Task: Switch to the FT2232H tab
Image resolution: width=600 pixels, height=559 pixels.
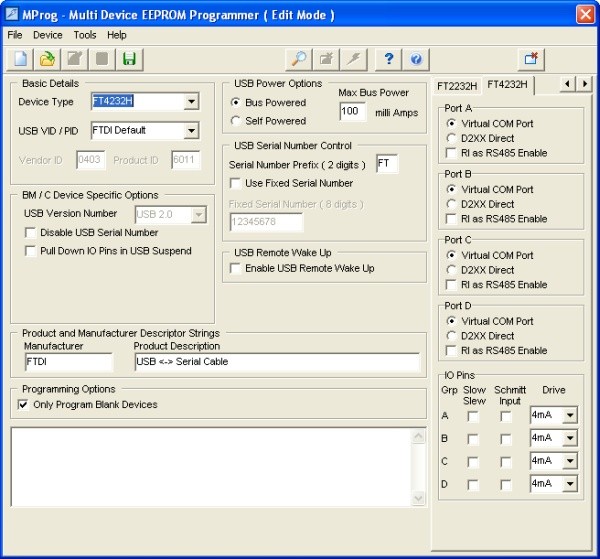Action: click(457, 86)
